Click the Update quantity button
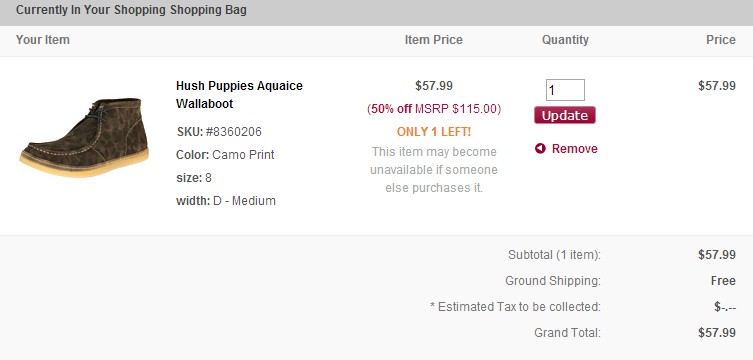753x360 pixels. click(x=565, y=115)
